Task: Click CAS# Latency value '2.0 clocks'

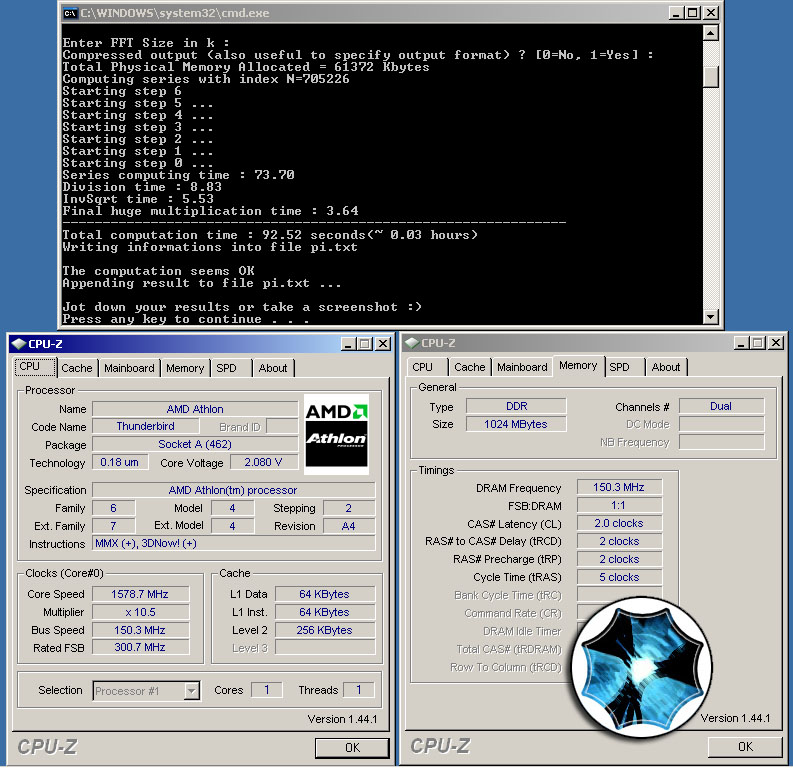Action: click(619, 523)
